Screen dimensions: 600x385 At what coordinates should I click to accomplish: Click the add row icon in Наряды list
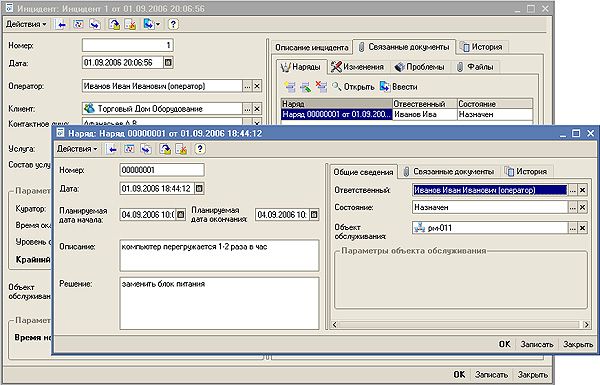(x=290, y=87)
